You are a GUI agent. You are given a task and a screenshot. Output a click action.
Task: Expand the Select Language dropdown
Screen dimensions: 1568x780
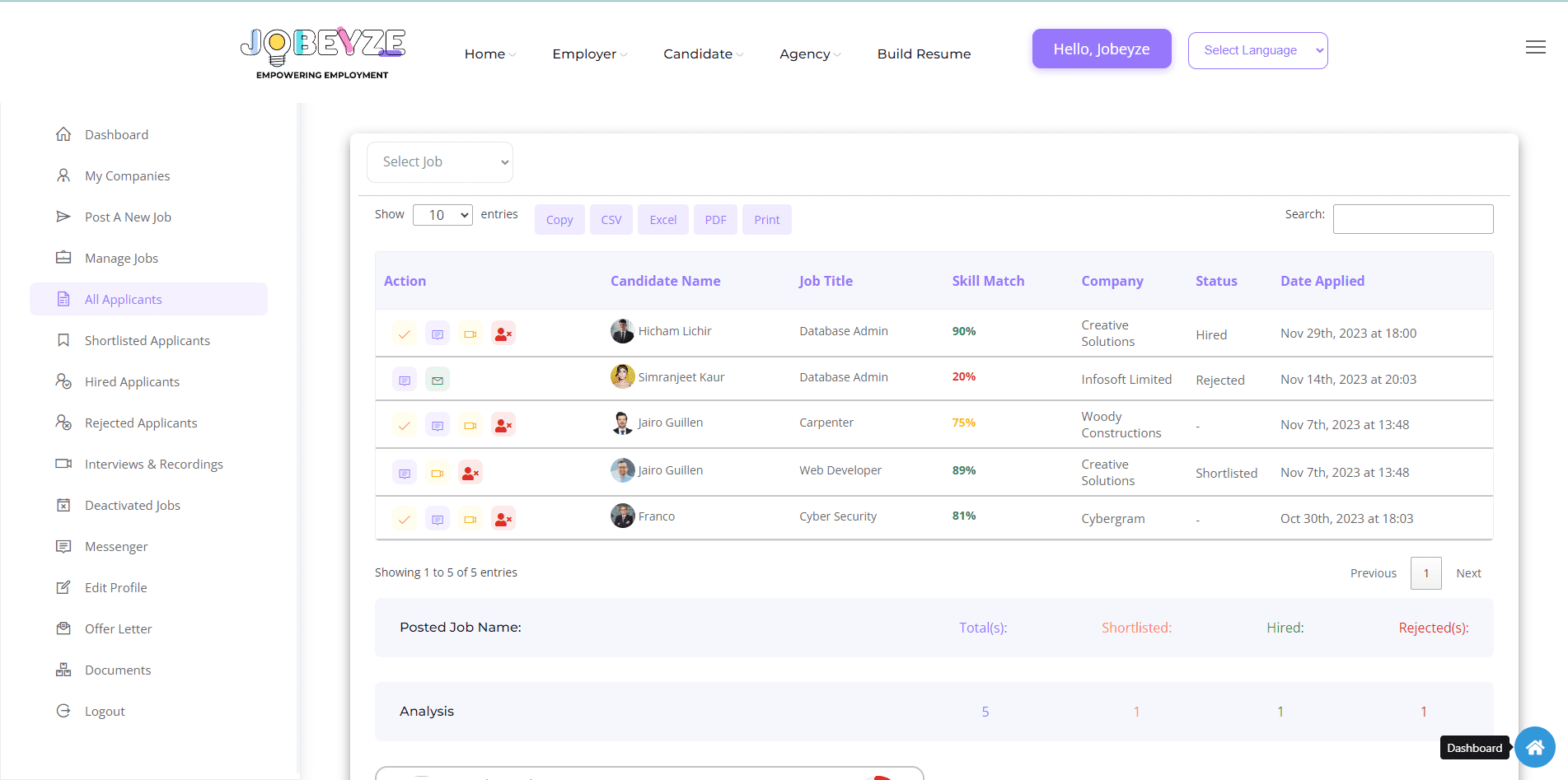(1257, 50)
